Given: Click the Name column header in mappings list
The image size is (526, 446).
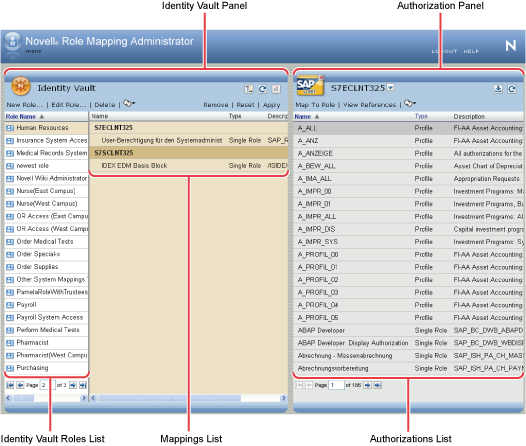Looking at the screenshot, I should [100, 116].
